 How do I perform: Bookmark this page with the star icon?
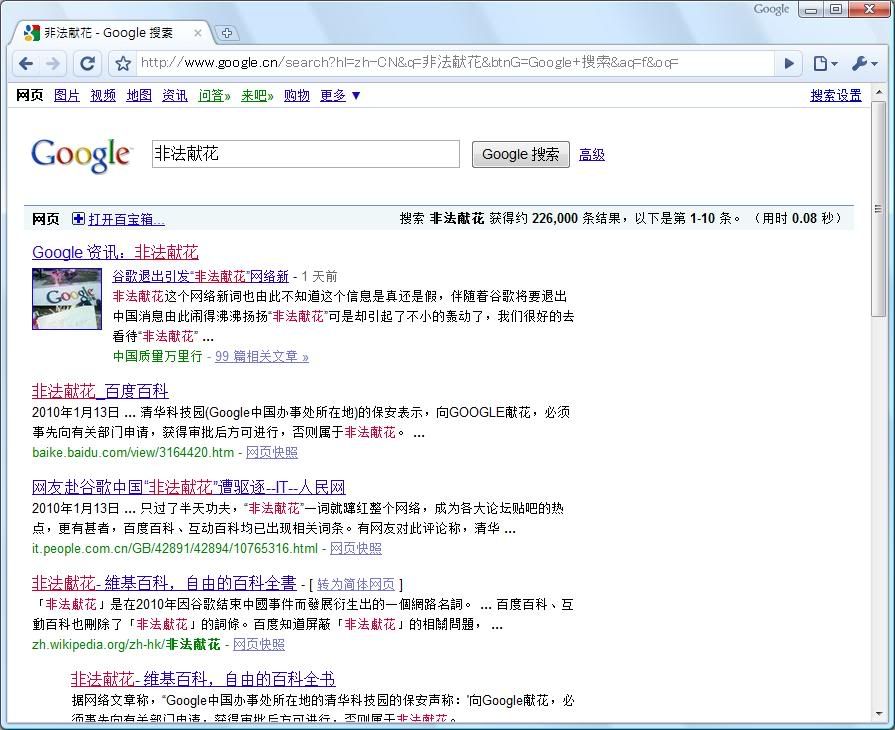click(x=123, y=64)
